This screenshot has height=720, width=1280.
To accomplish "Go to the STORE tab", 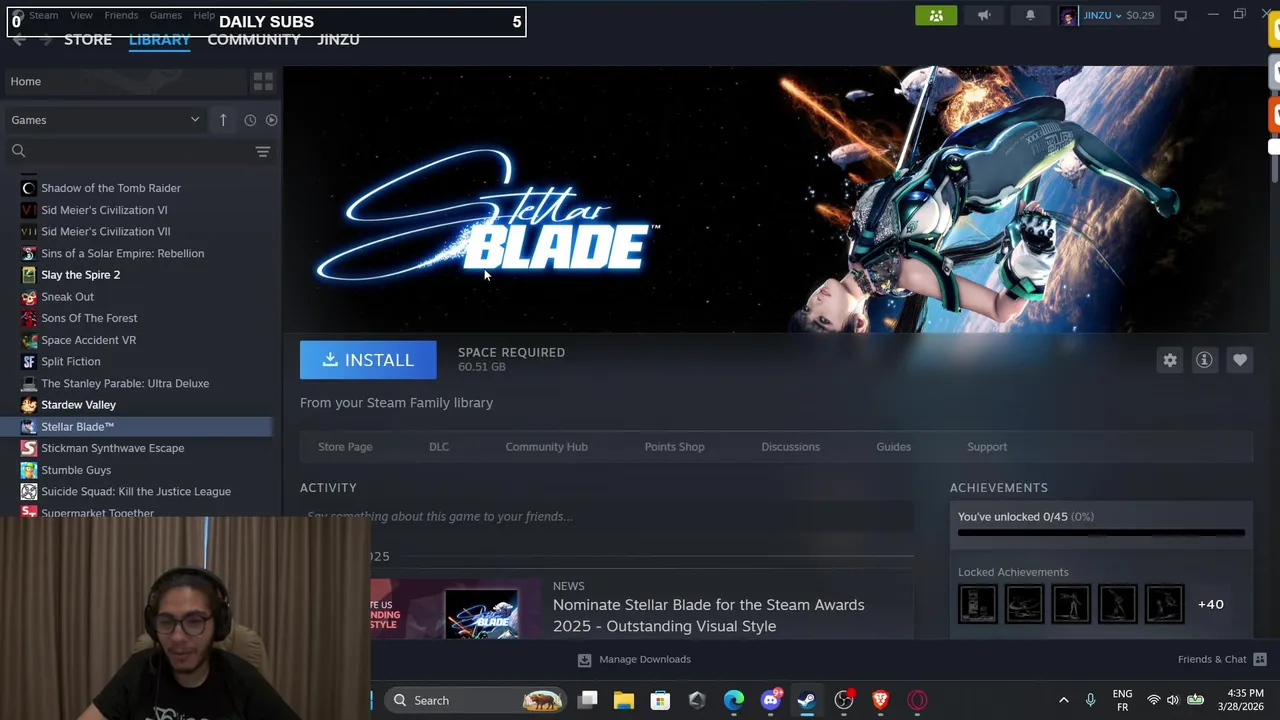I will 88,39.
